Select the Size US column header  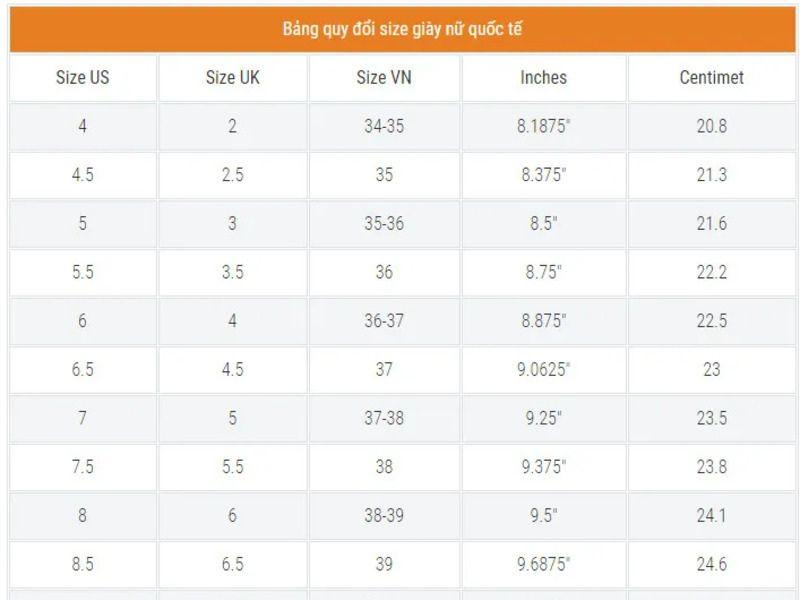pos(83,77)
